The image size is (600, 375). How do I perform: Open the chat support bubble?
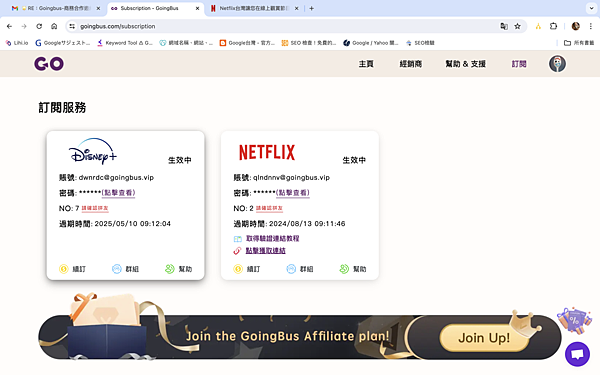(577, 354)
